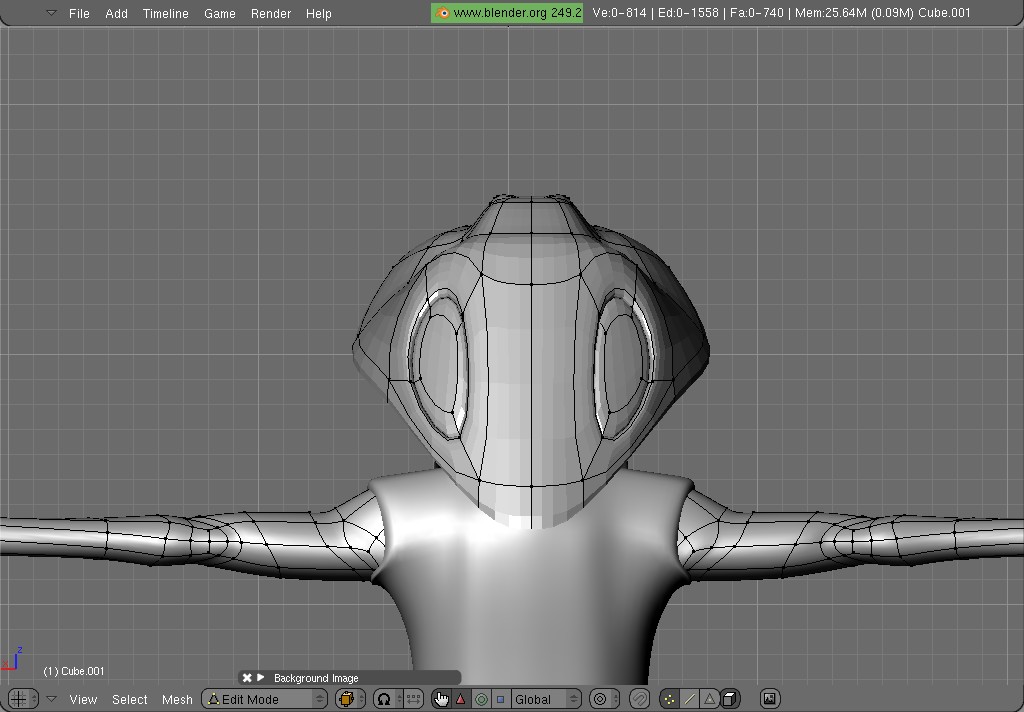Viewport: 1024px width, 712px height.
Task: Open the Game menu
Action: (x=219, y=13)
